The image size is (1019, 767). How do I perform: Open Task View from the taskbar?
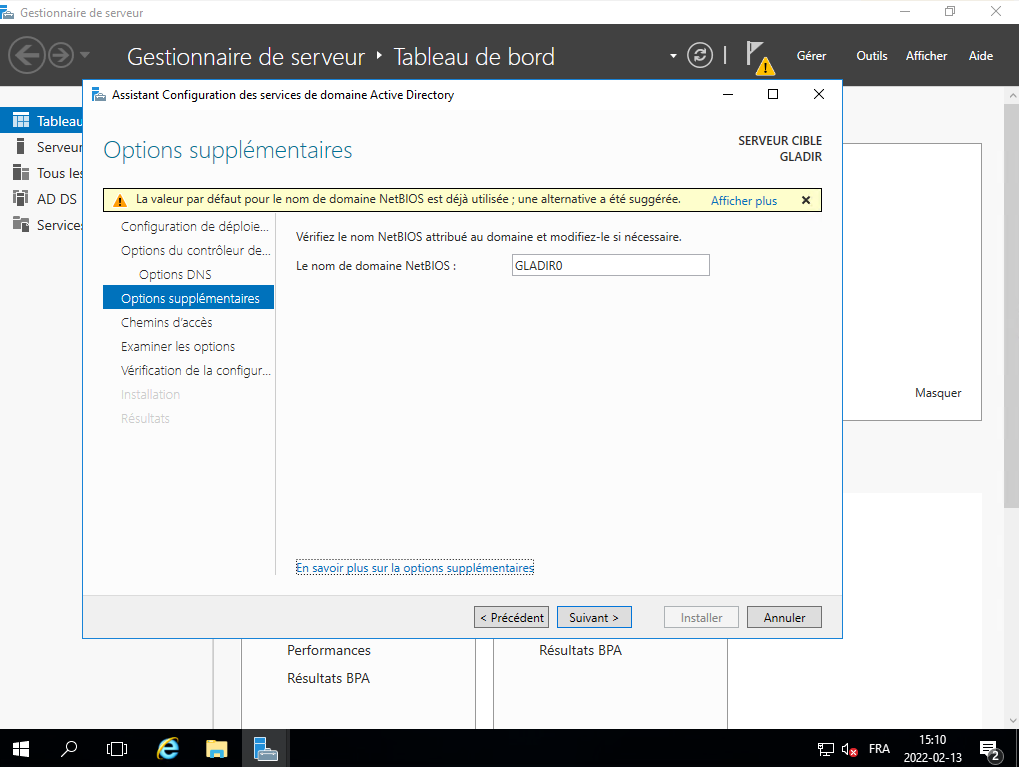117,748
